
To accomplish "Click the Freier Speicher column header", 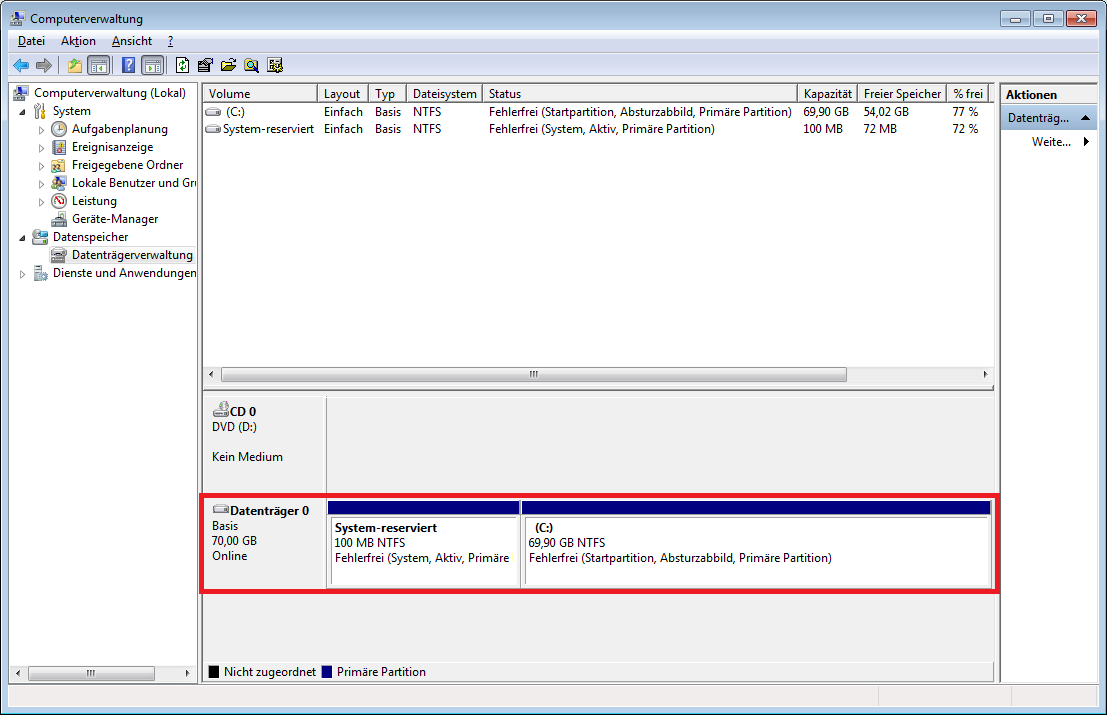I will point(902,94).
